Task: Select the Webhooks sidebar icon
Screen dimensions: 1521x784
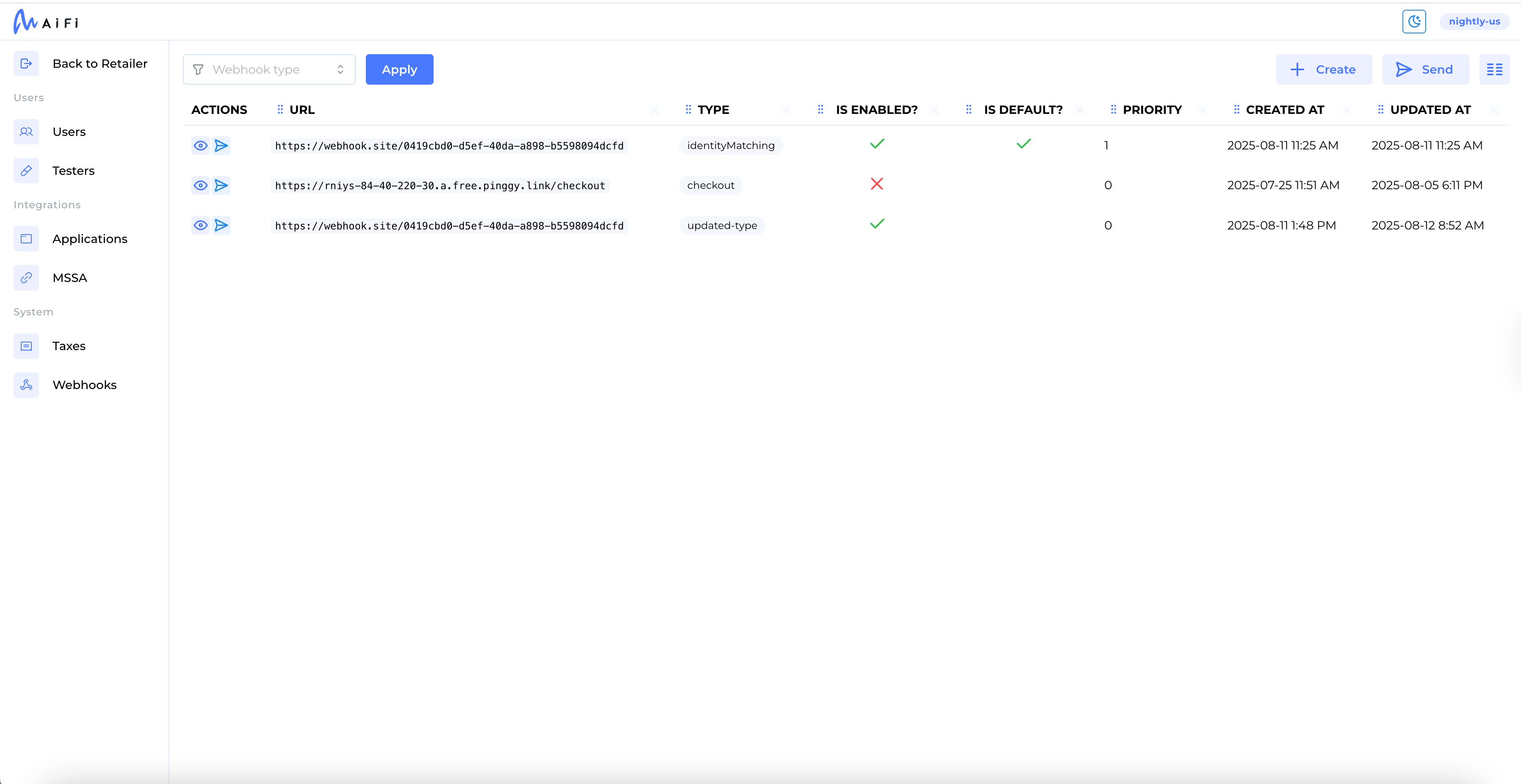Action: (x=26, y=384)
